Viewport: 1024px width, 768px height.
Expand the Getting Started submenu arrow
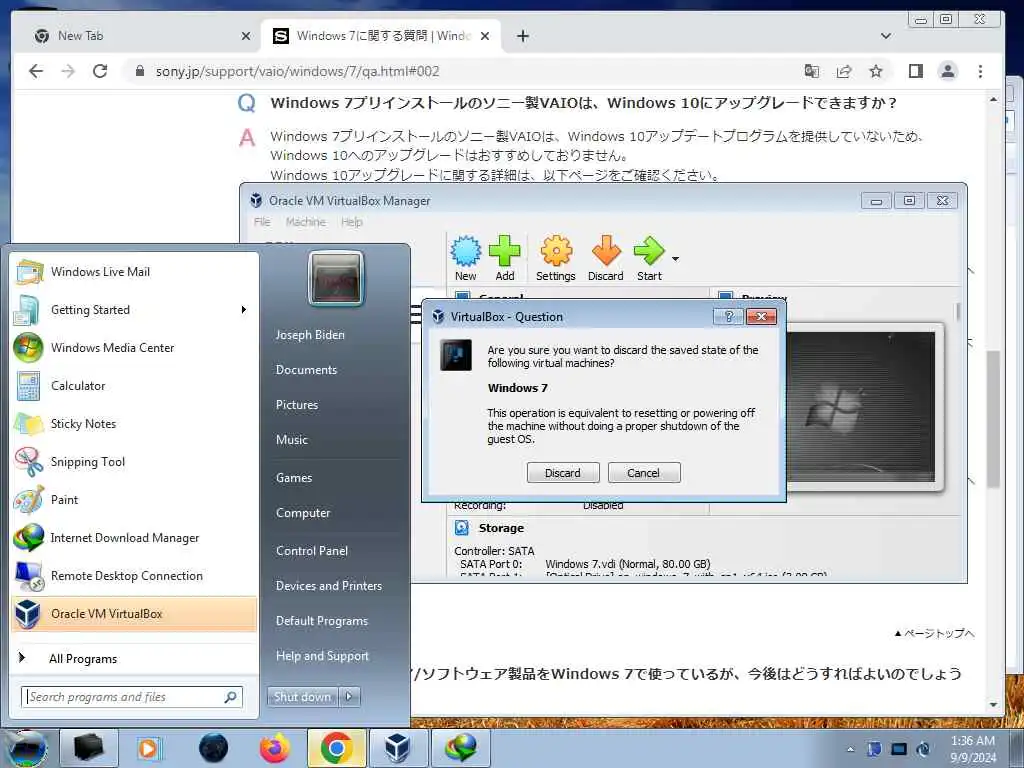point(244,310)
